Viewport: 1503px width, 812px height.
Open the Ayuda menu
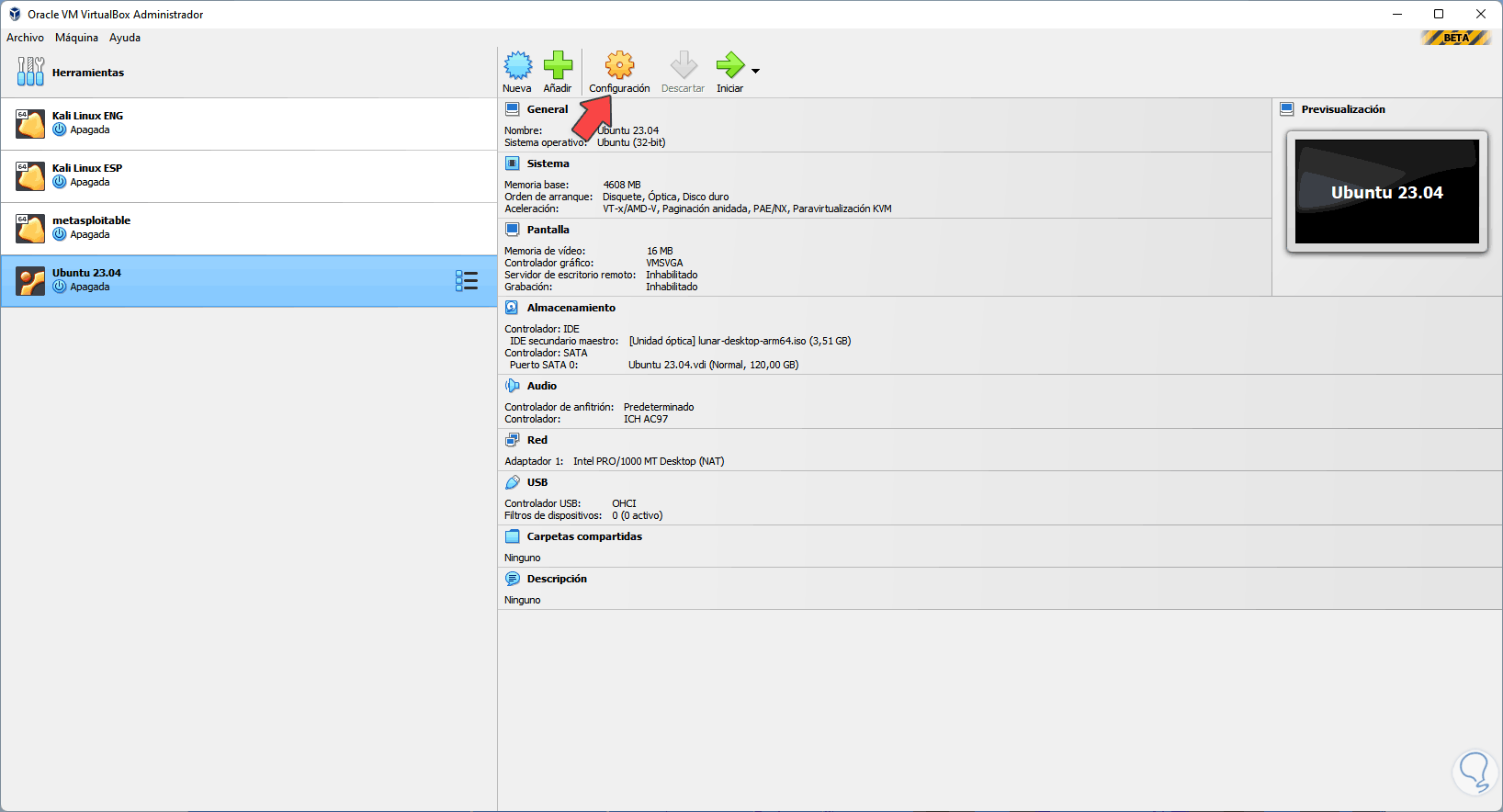click(x=125, y=38)
